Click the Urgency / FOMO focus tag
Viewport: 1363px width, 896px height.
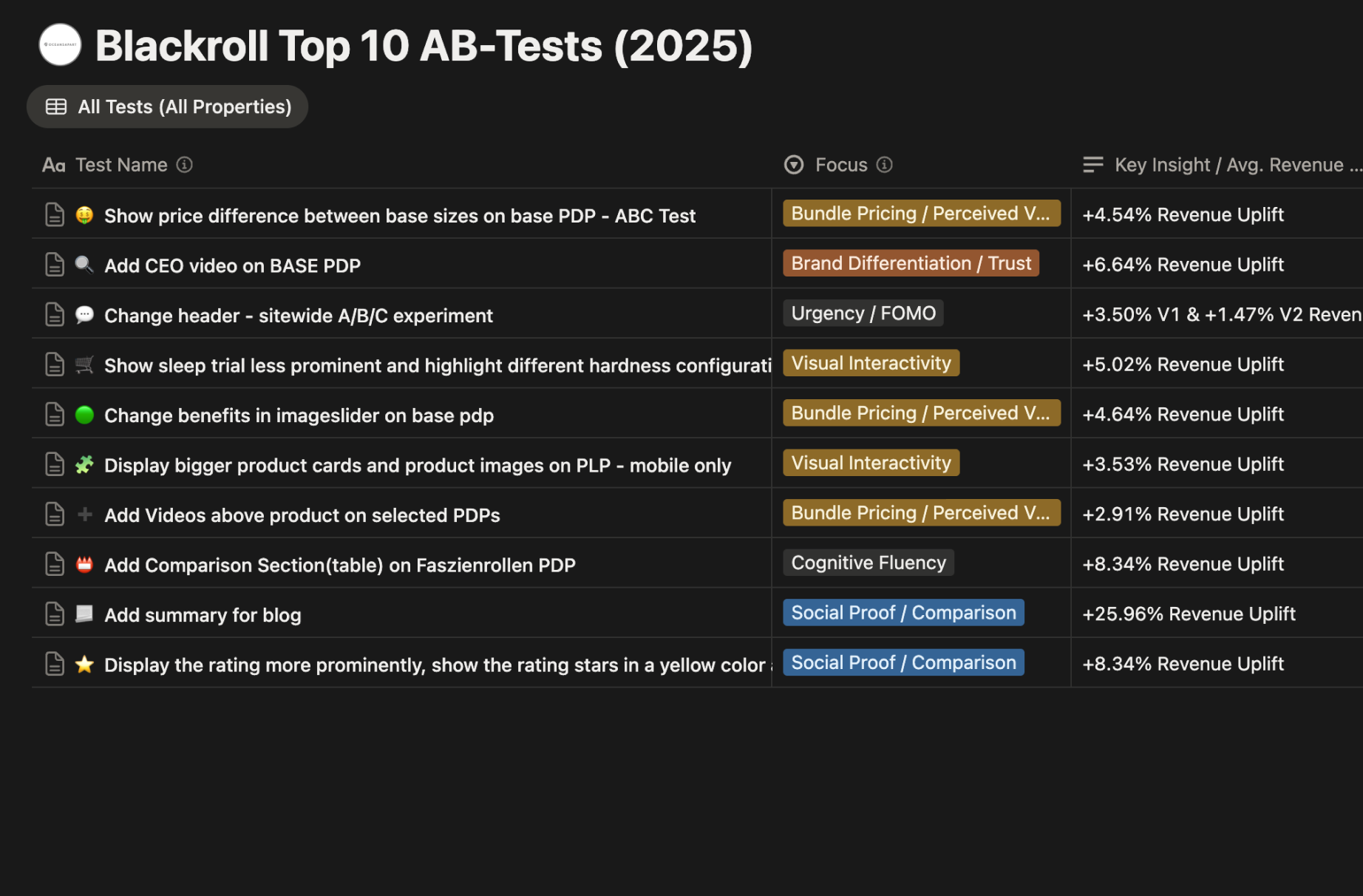pos(863,313)
